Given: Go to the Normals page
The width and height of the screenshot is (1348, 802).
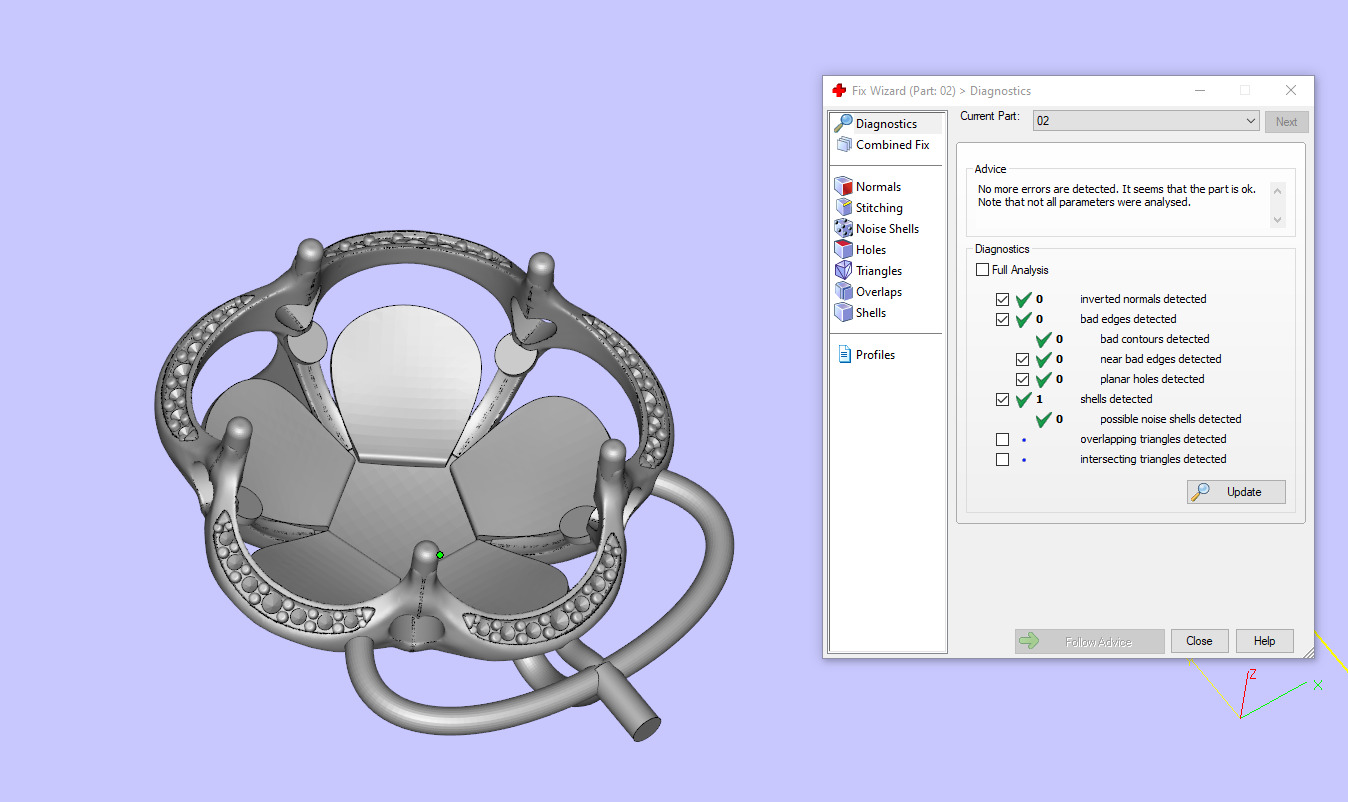Looking at the screenshot, I should pyautogui.click(x=878, y=187).
